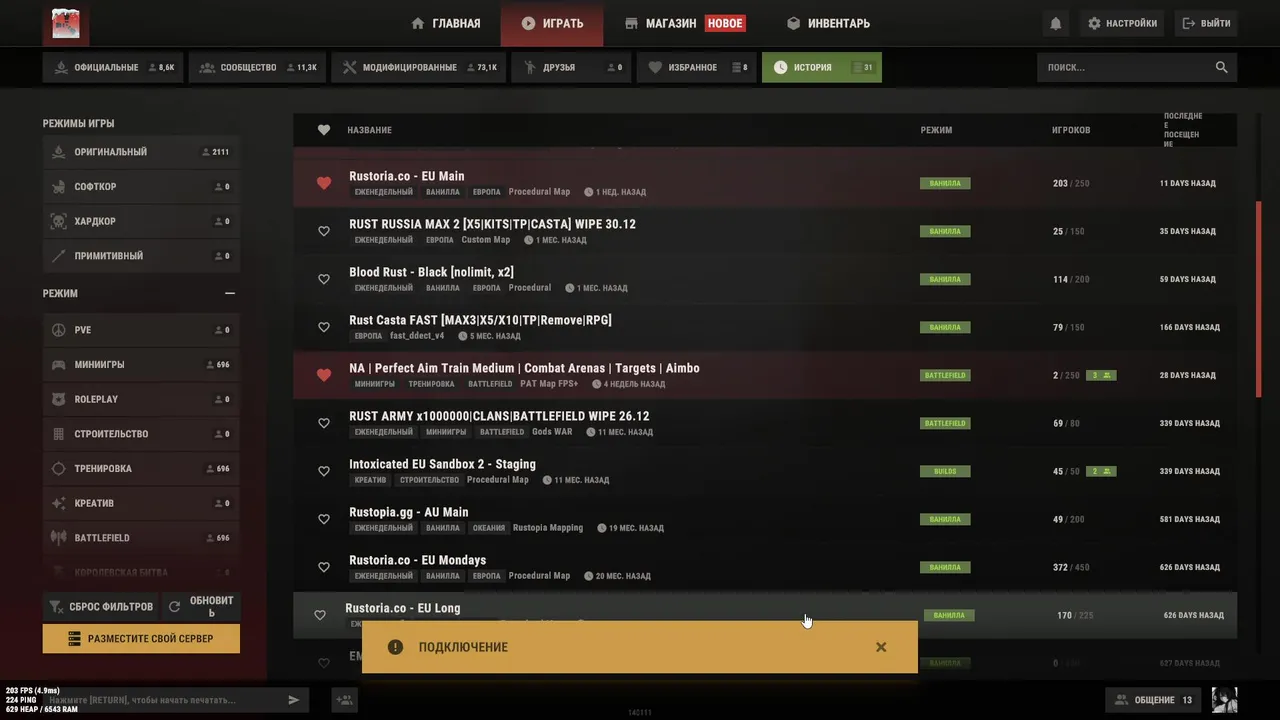Unfavorite NA Perfect Aim Train server
Screen dimensions: 1280x720
(x=323, y=375)
